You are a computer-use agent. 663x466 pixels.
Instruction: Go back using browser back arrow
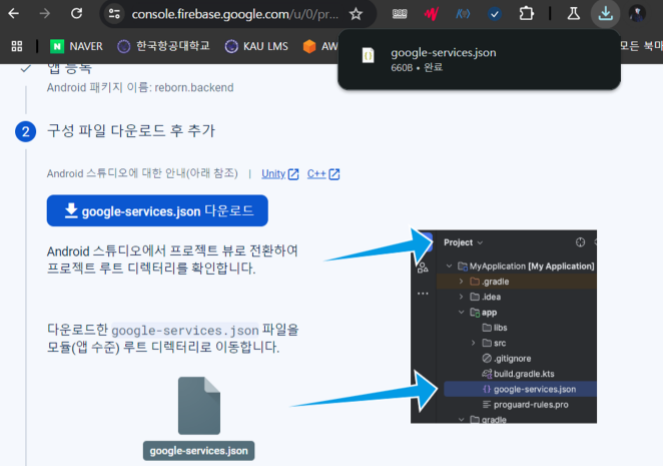coord(14,14)
